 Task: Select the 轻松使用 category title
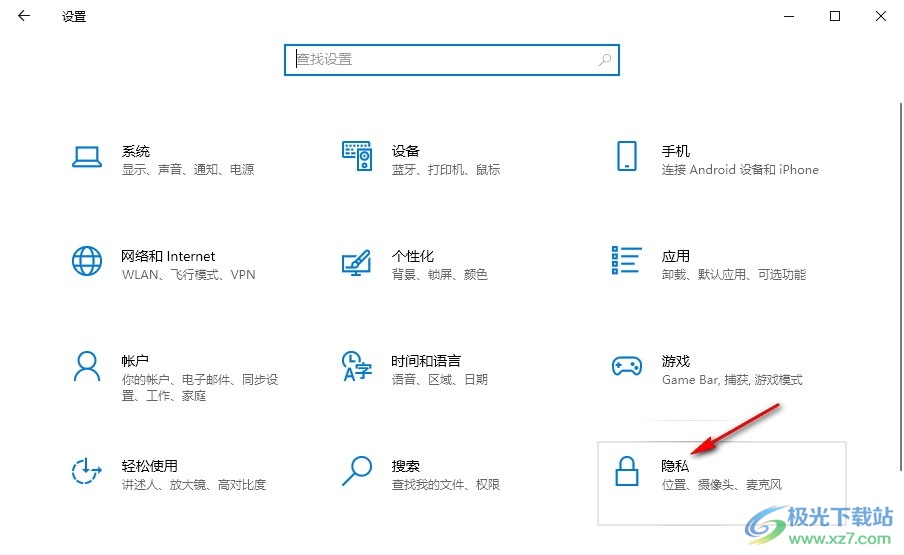150,466
